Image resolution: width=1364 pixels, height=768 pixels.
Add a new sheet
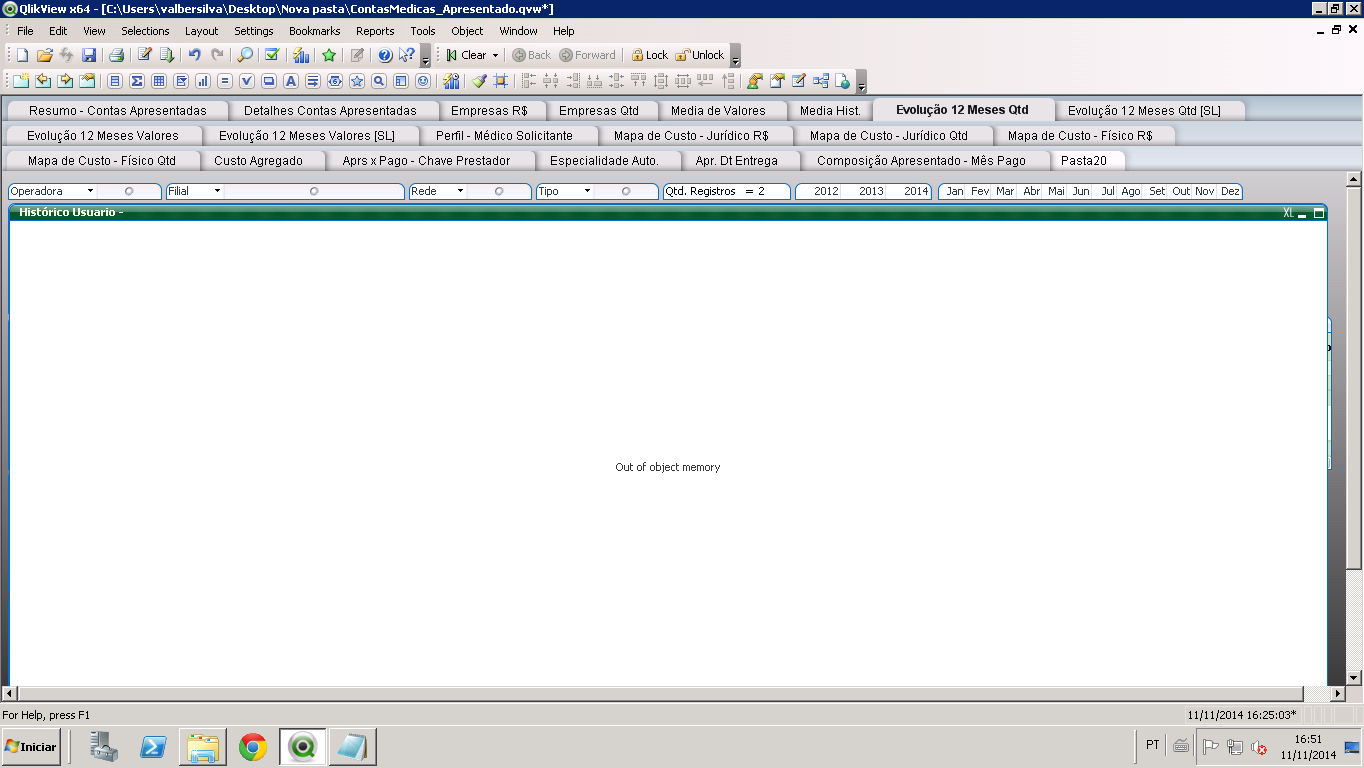[21, 81]
